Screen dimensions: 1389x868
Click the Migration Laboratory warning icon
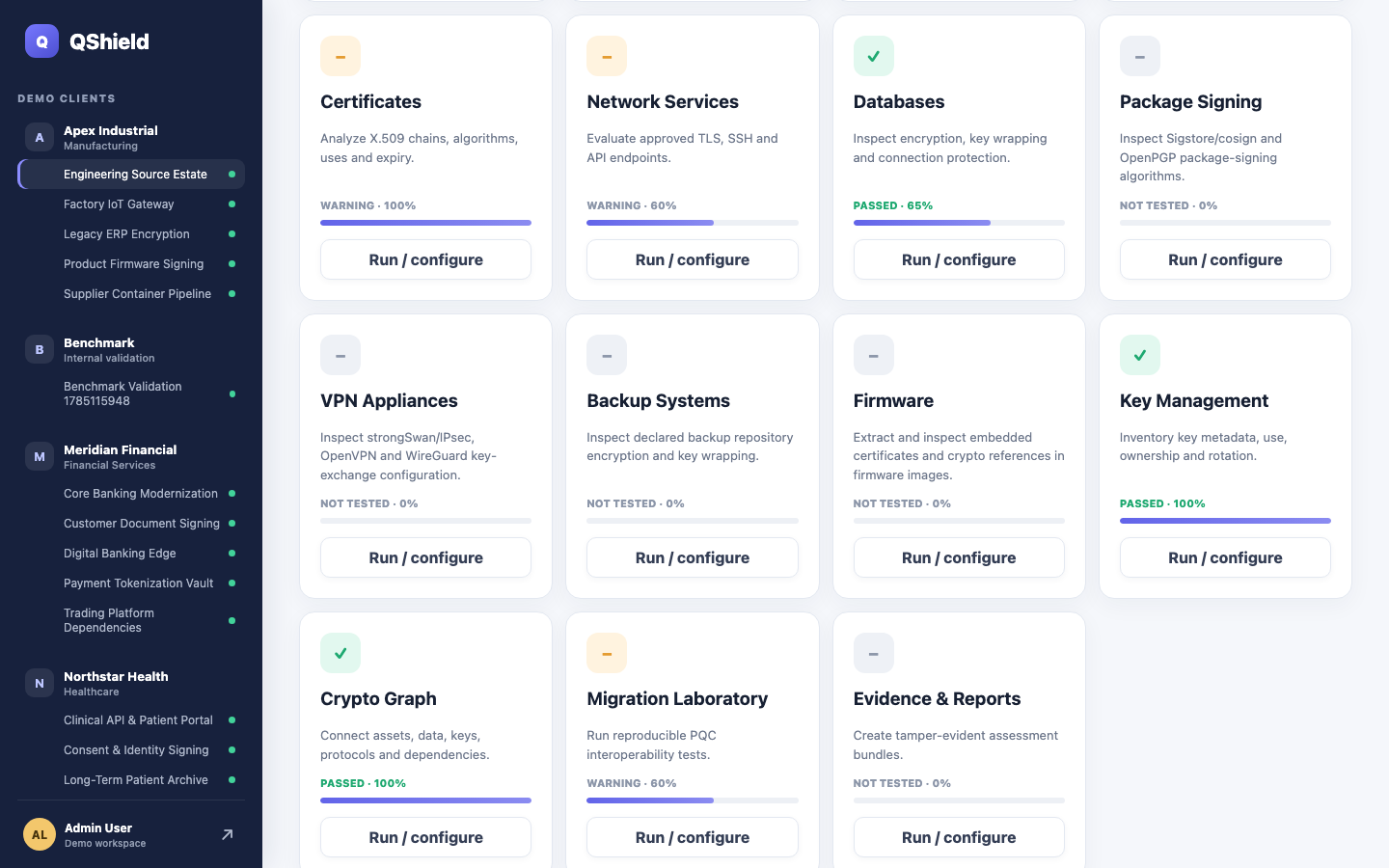click(x=607, y=653)
